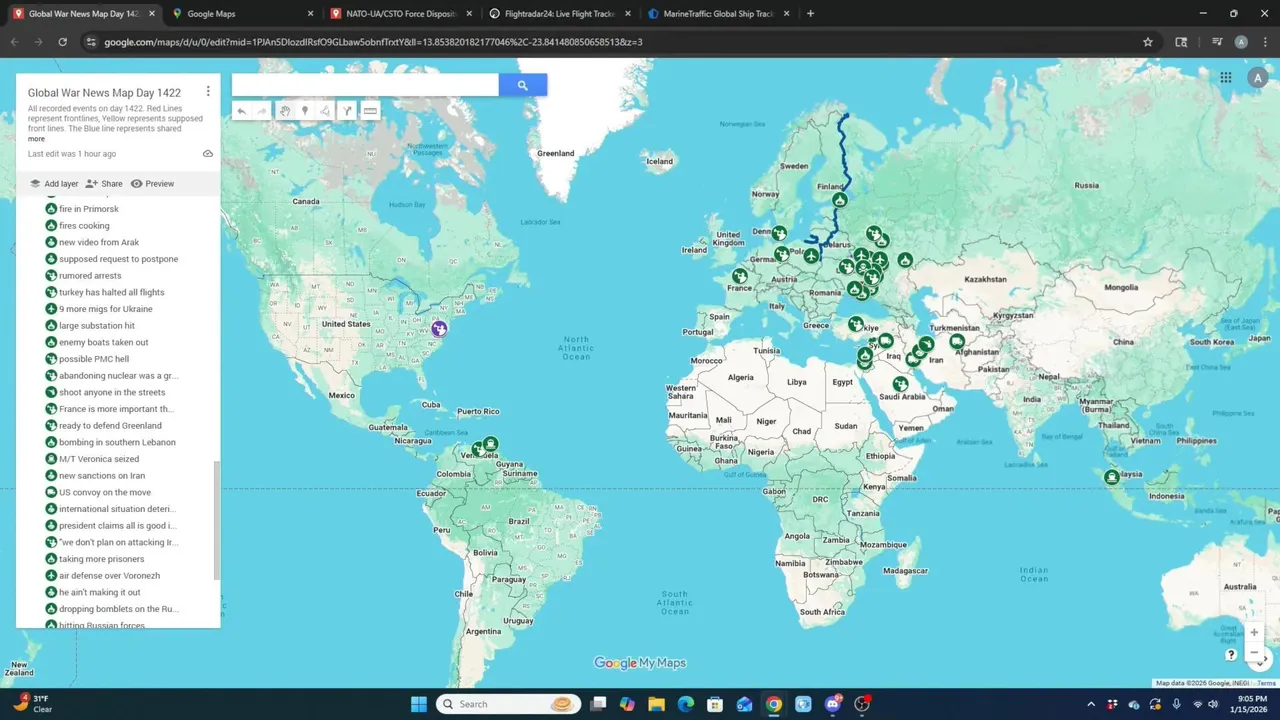Open the taskbar clock showing 9:05 PM

click(1251, 704)
